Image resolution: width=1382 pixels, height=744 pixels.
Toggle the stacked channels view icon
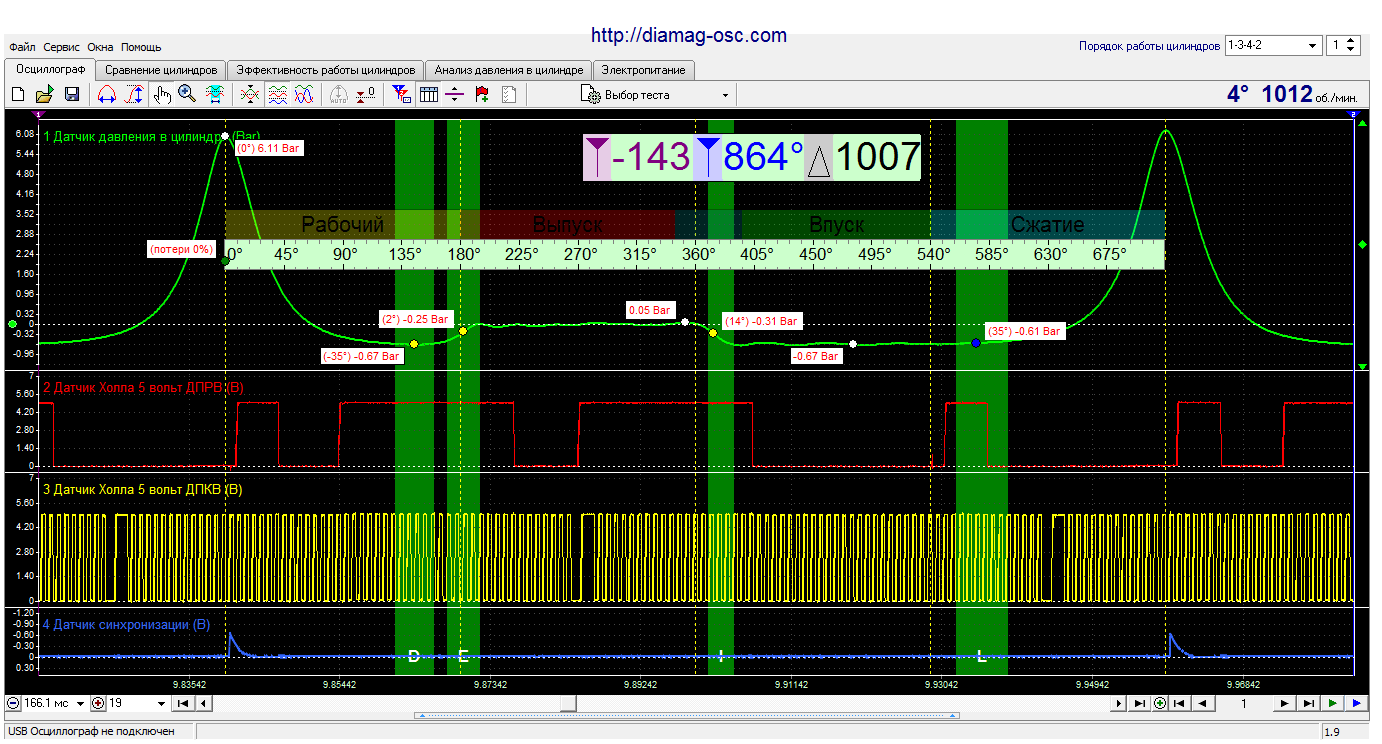pyautogui.click(x=278, y=95)
